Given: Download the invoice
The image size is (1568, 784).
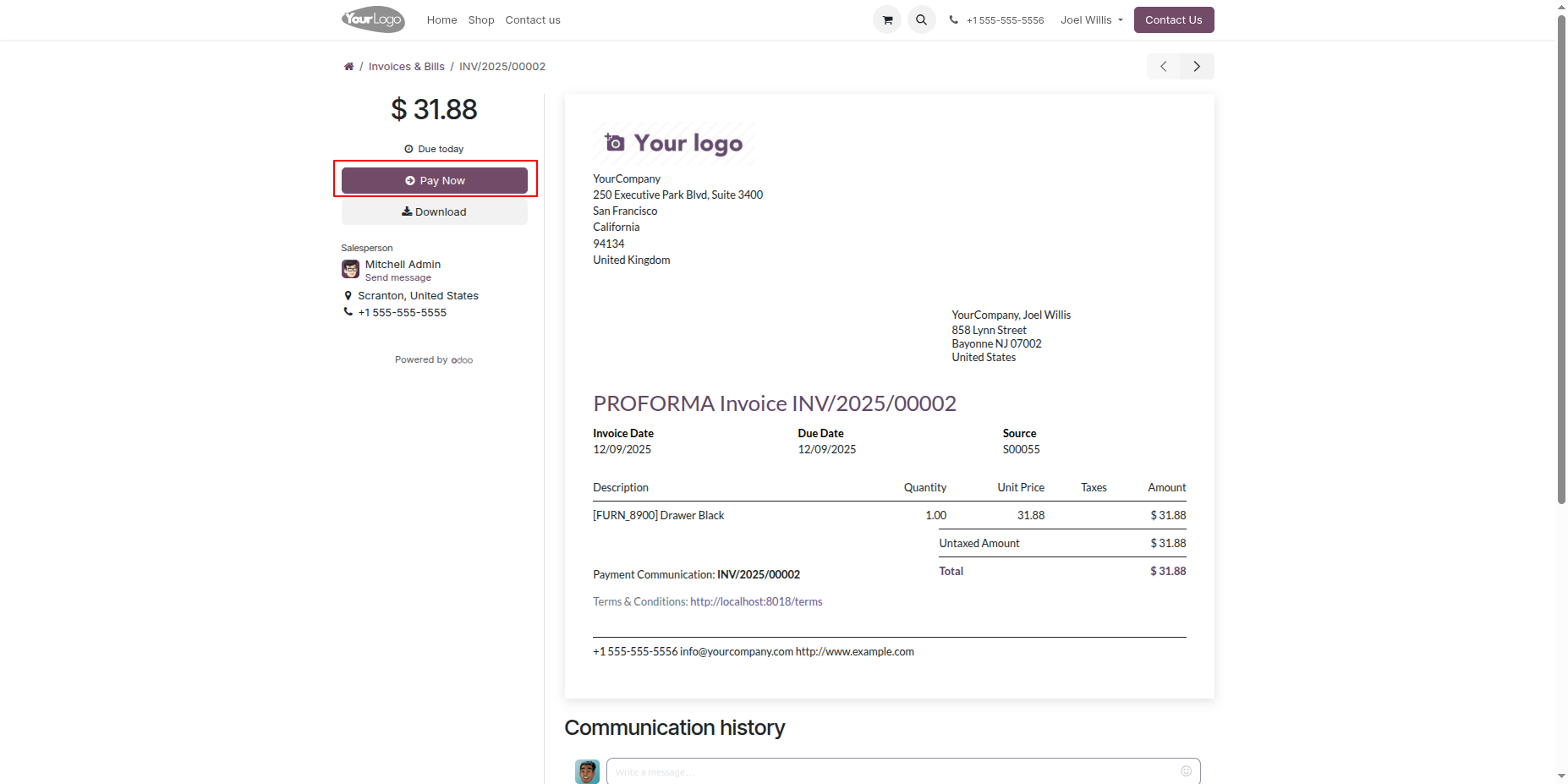Looking at the screenshot, I should [x=434, y=211].
